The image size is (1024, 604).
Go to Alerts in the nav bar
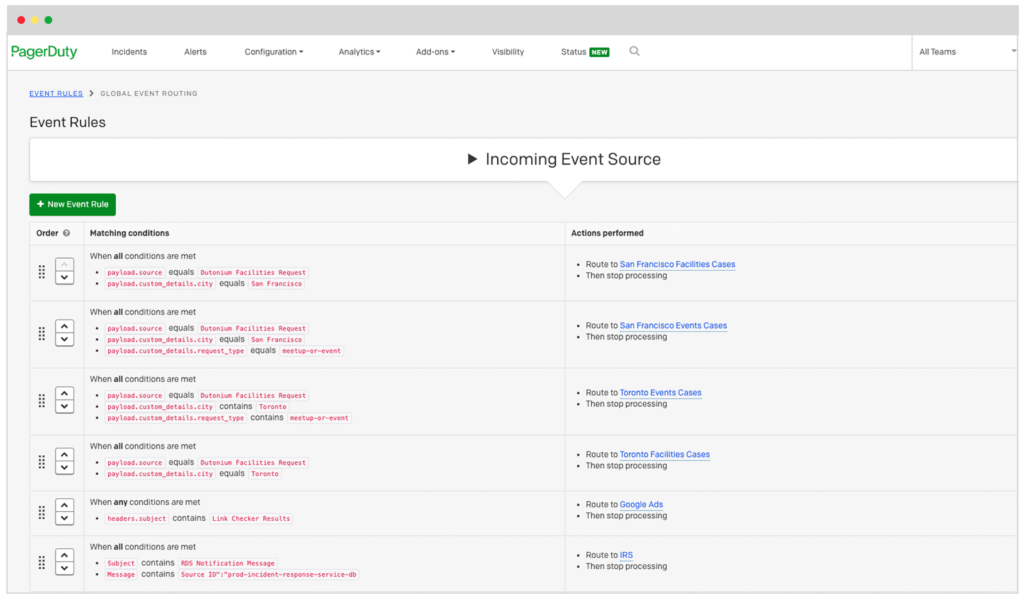[195, 52]
